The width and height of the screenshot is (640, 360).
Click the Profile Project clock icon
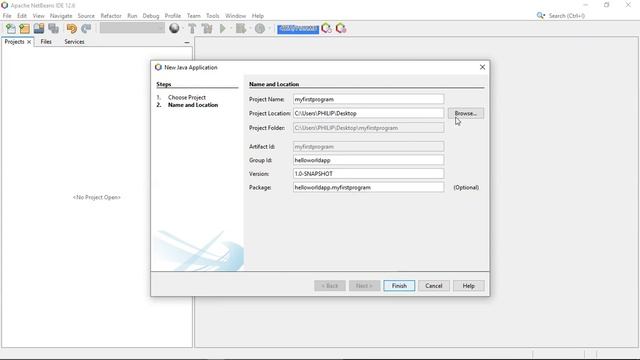pos(260,28)
